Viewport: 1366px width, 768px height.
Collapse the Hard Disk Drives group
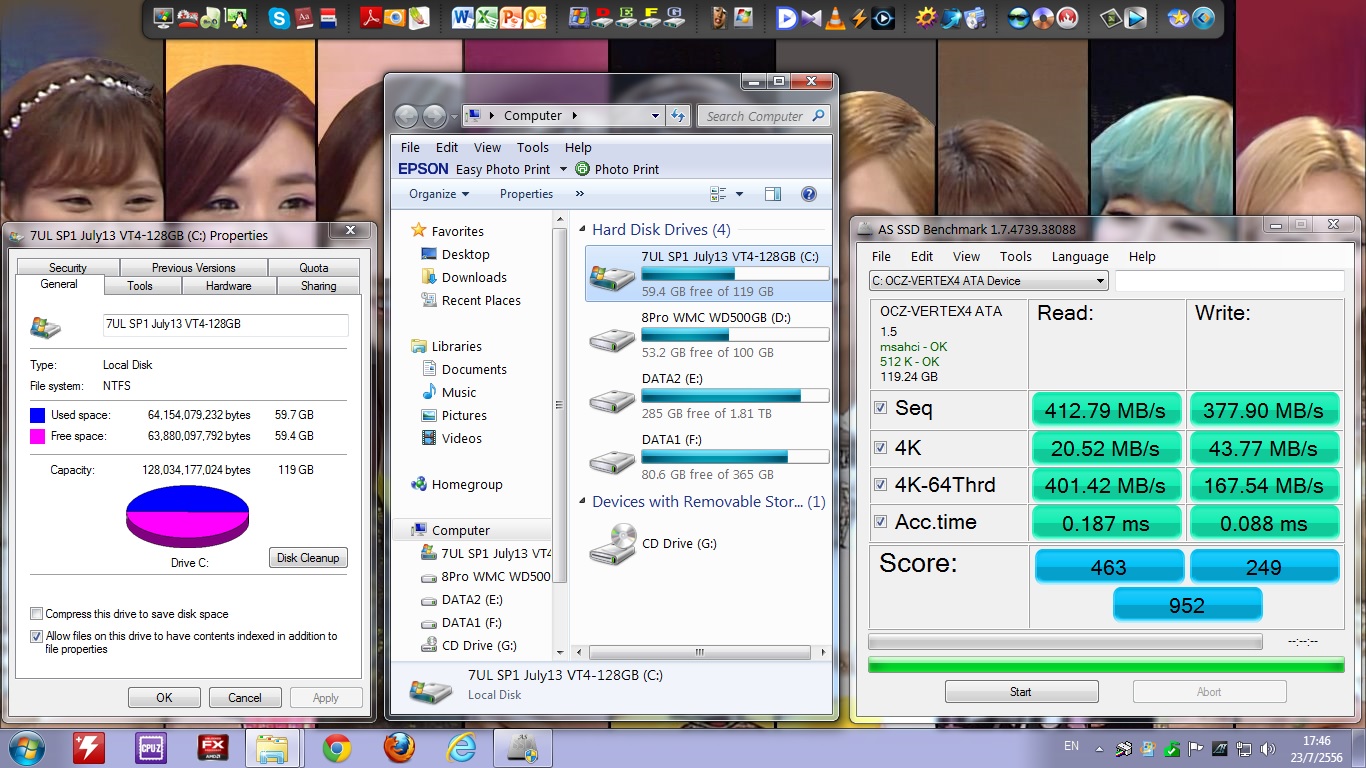tap(583, 230)
